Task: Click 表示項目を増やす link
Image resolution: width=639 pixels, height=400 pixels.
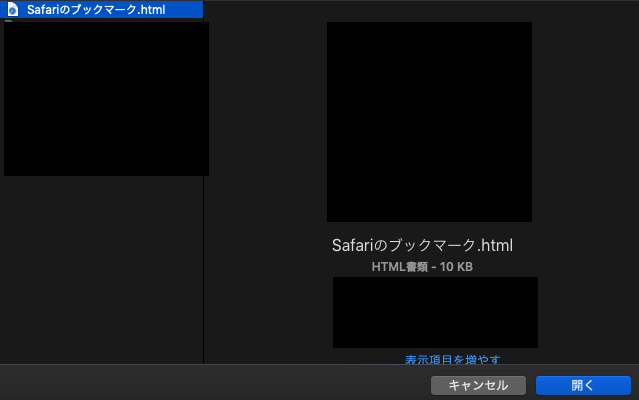Action: coord(452,360)
